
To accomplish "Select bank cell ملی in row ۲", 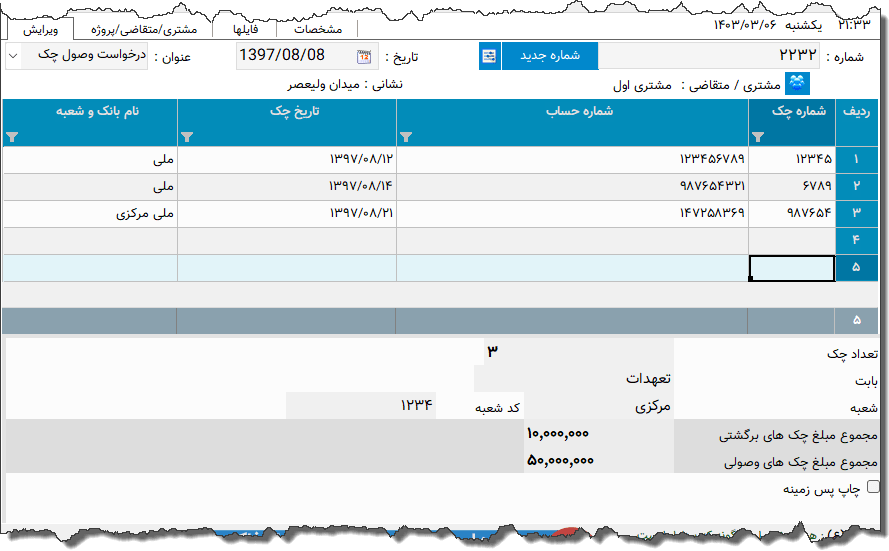I will click(90, 187).
